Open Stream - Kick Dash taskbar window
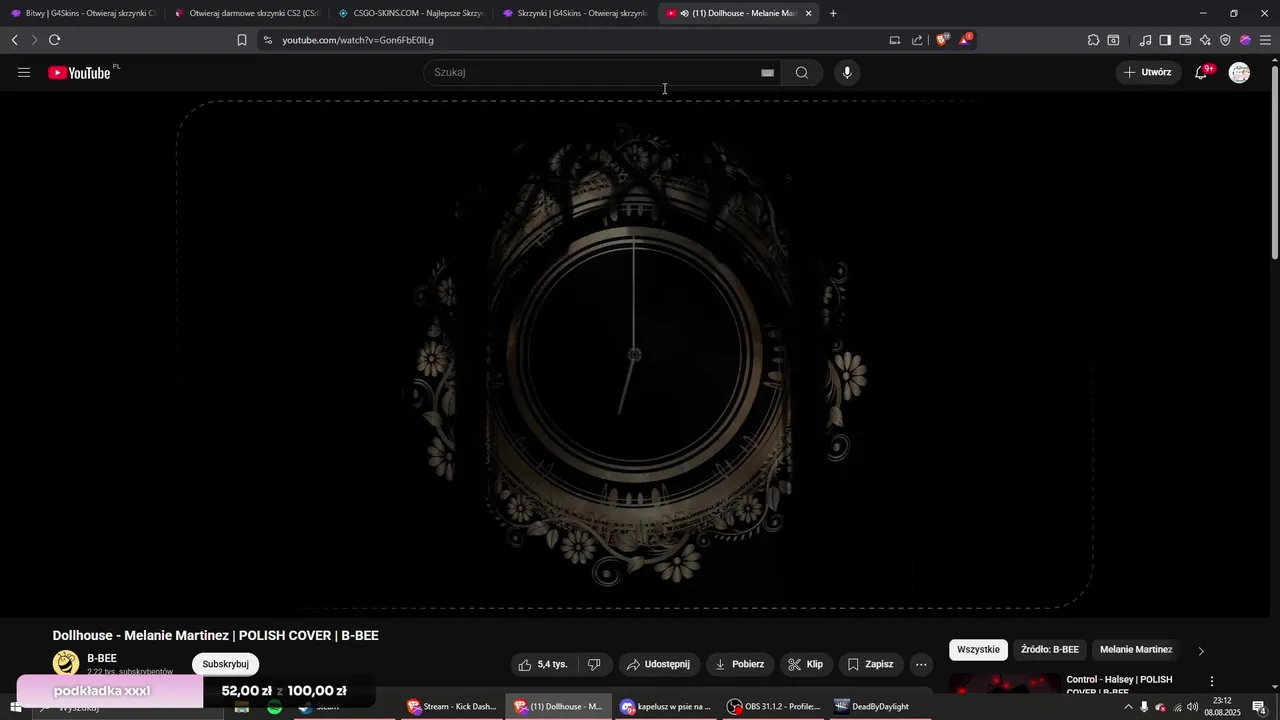This screenshot has width=1280, height=720. [x=452, y=706]
